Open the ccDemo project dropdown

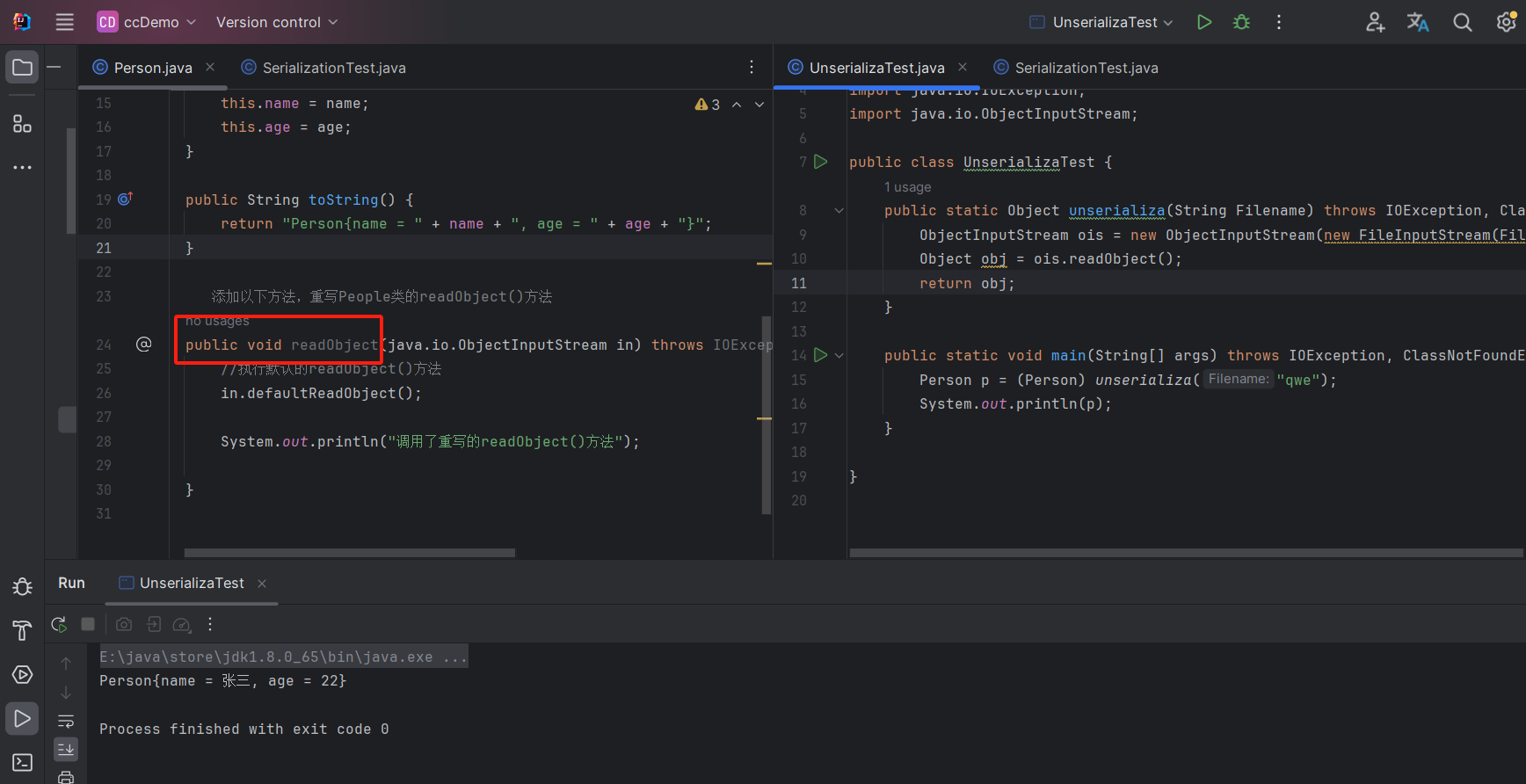[147, 22]
